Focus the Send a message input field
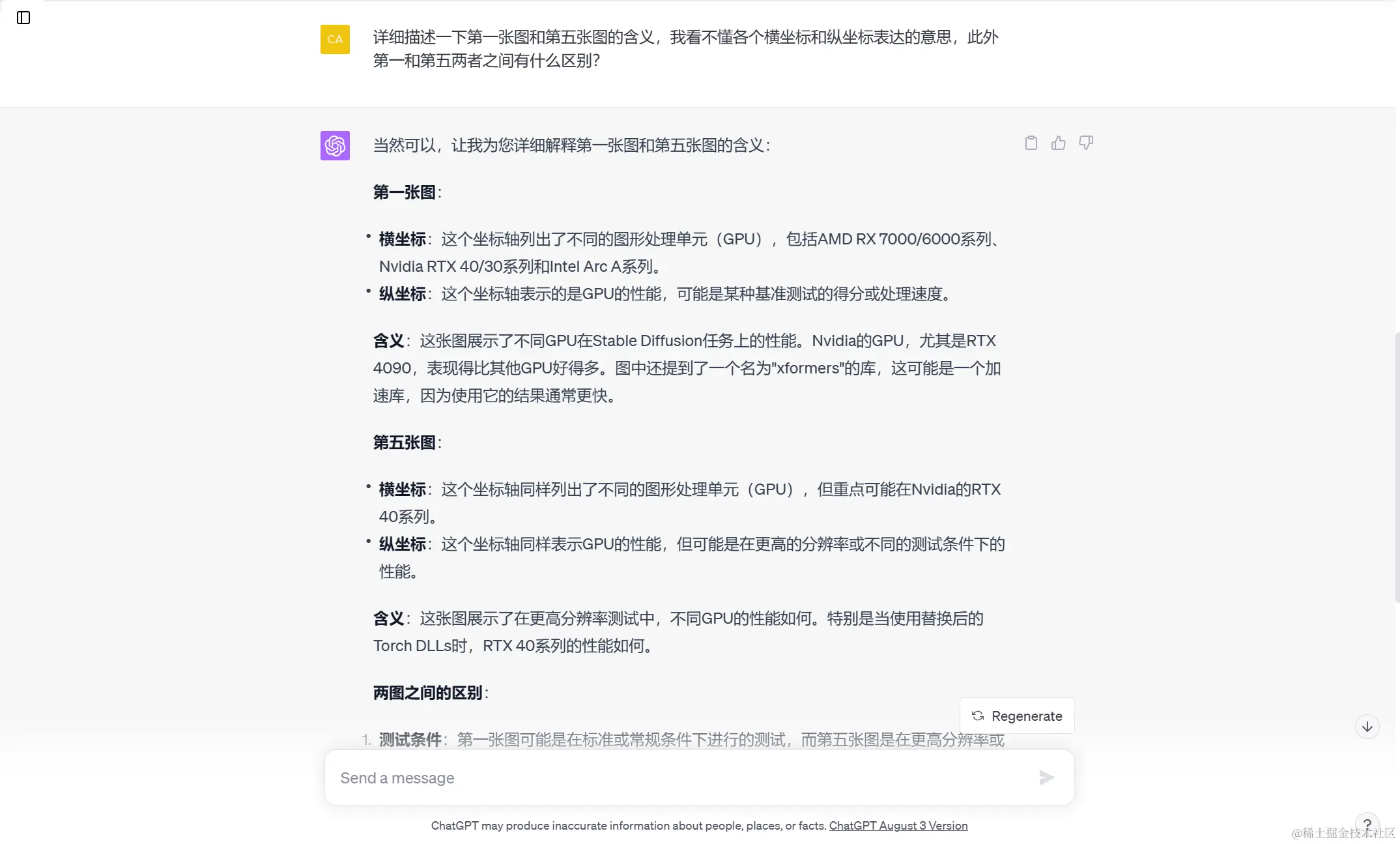 [699, 778]
